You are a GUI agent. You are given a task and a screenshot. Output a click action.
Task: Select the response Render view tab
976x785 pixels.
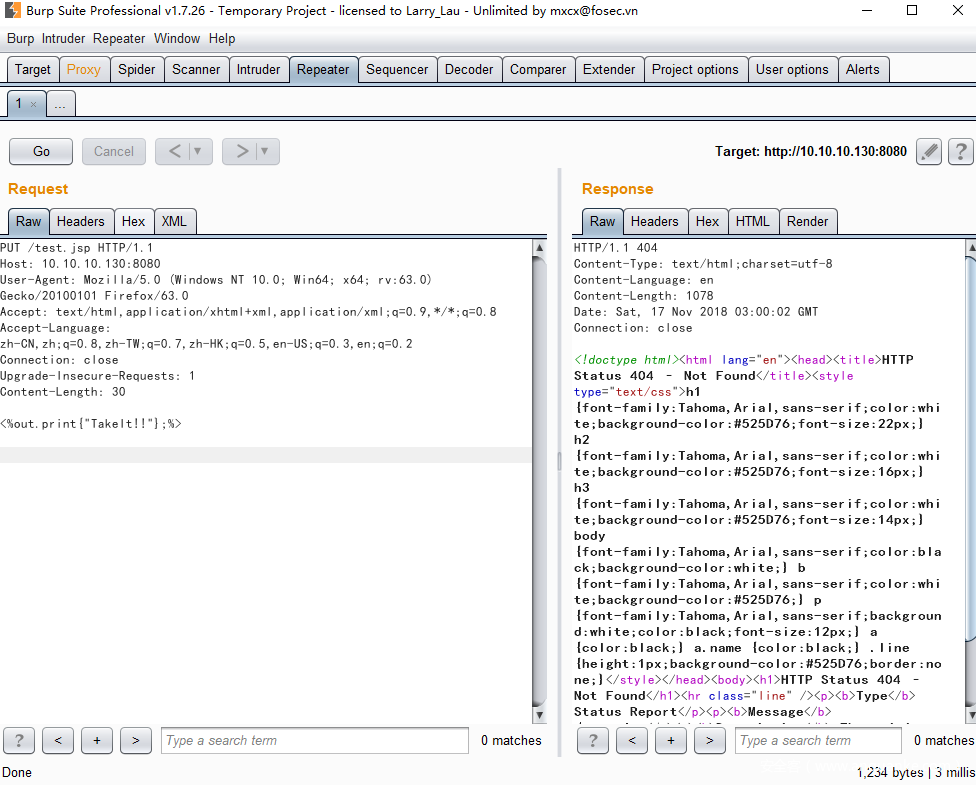[x=807, y=222]
